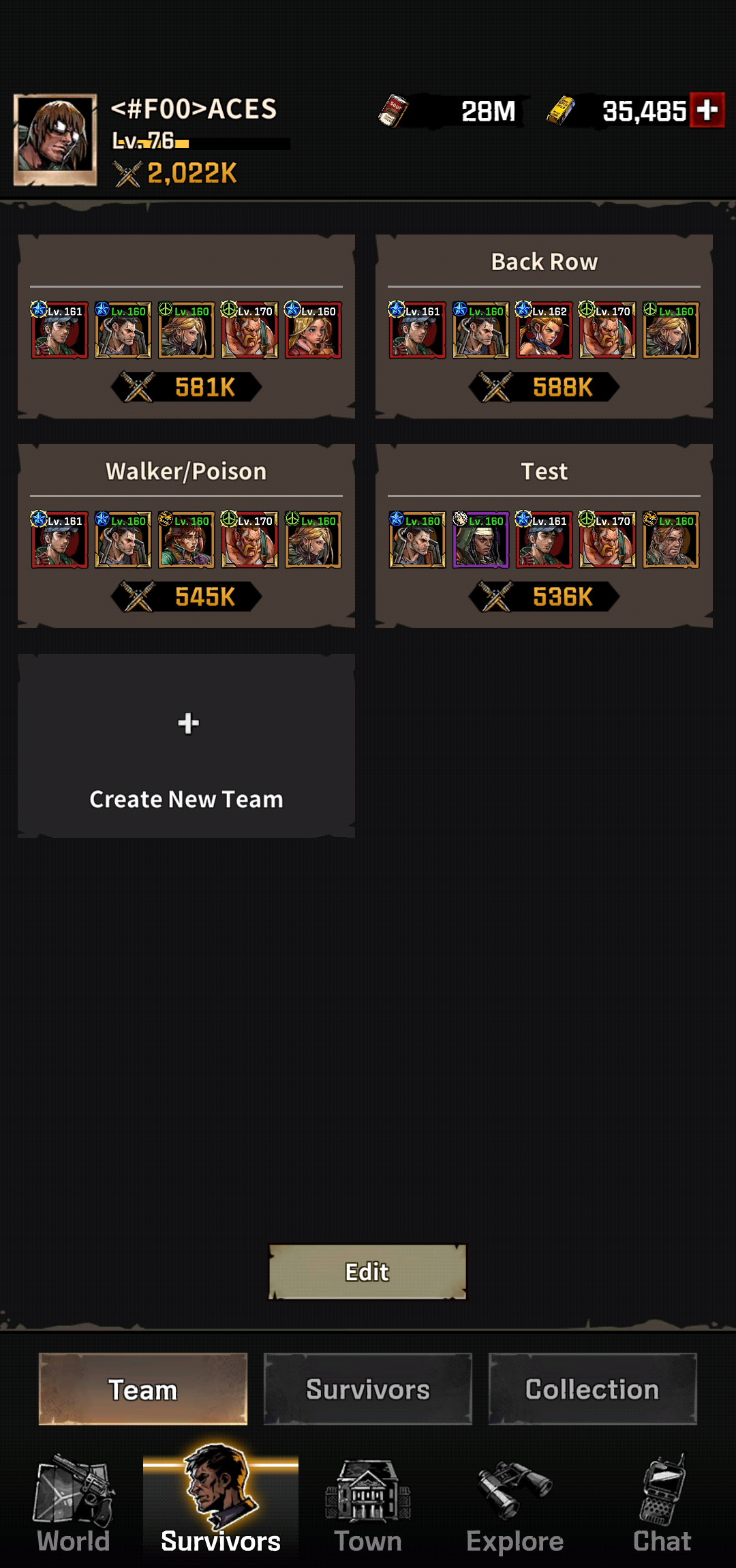Tap the plus icon for new team
Screen dimensions: 736x1568
point(188,723)
